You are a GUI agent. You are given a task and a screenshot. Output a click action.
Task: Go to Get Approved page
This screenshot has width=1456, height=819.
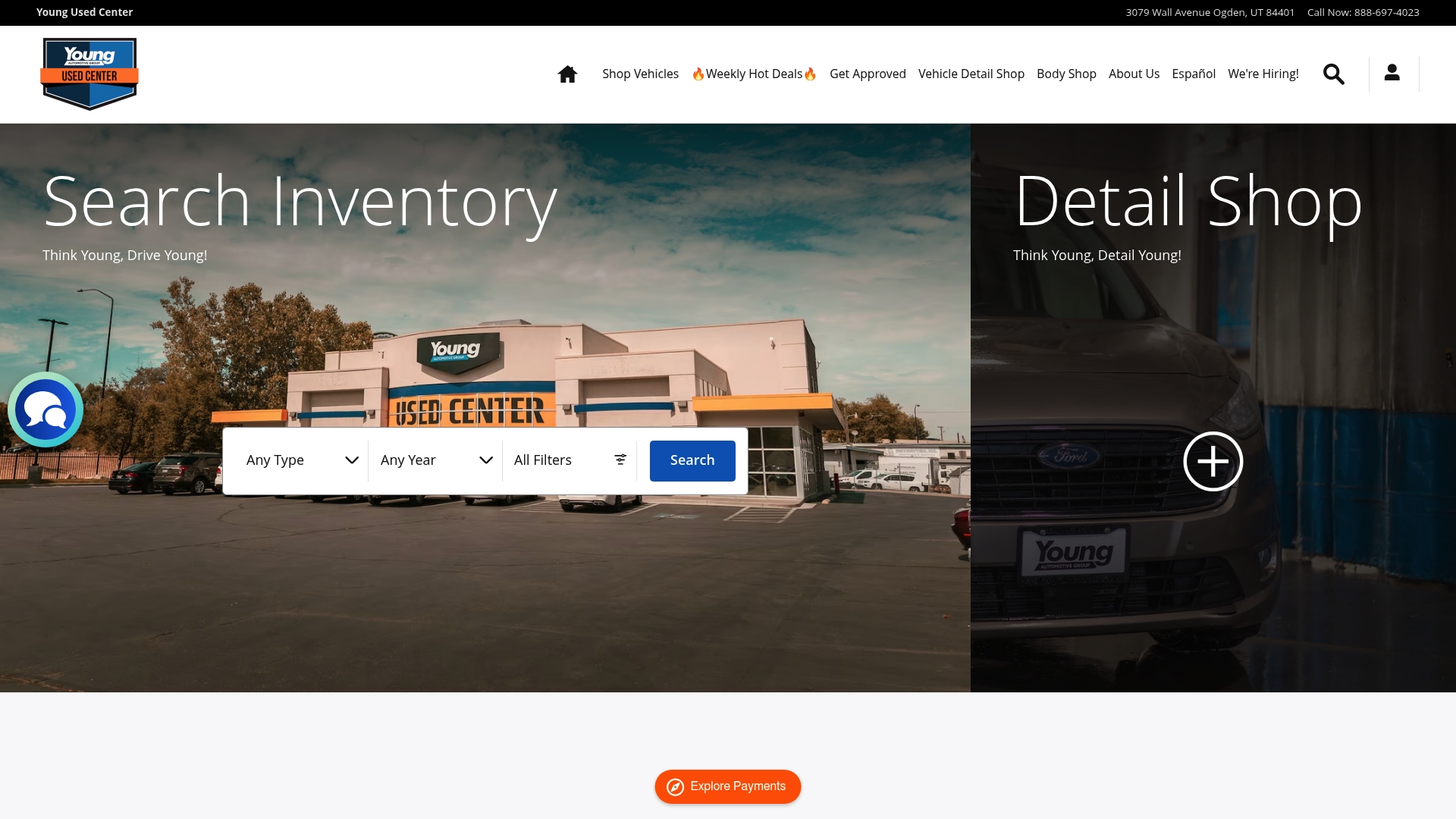click(868, 74)
